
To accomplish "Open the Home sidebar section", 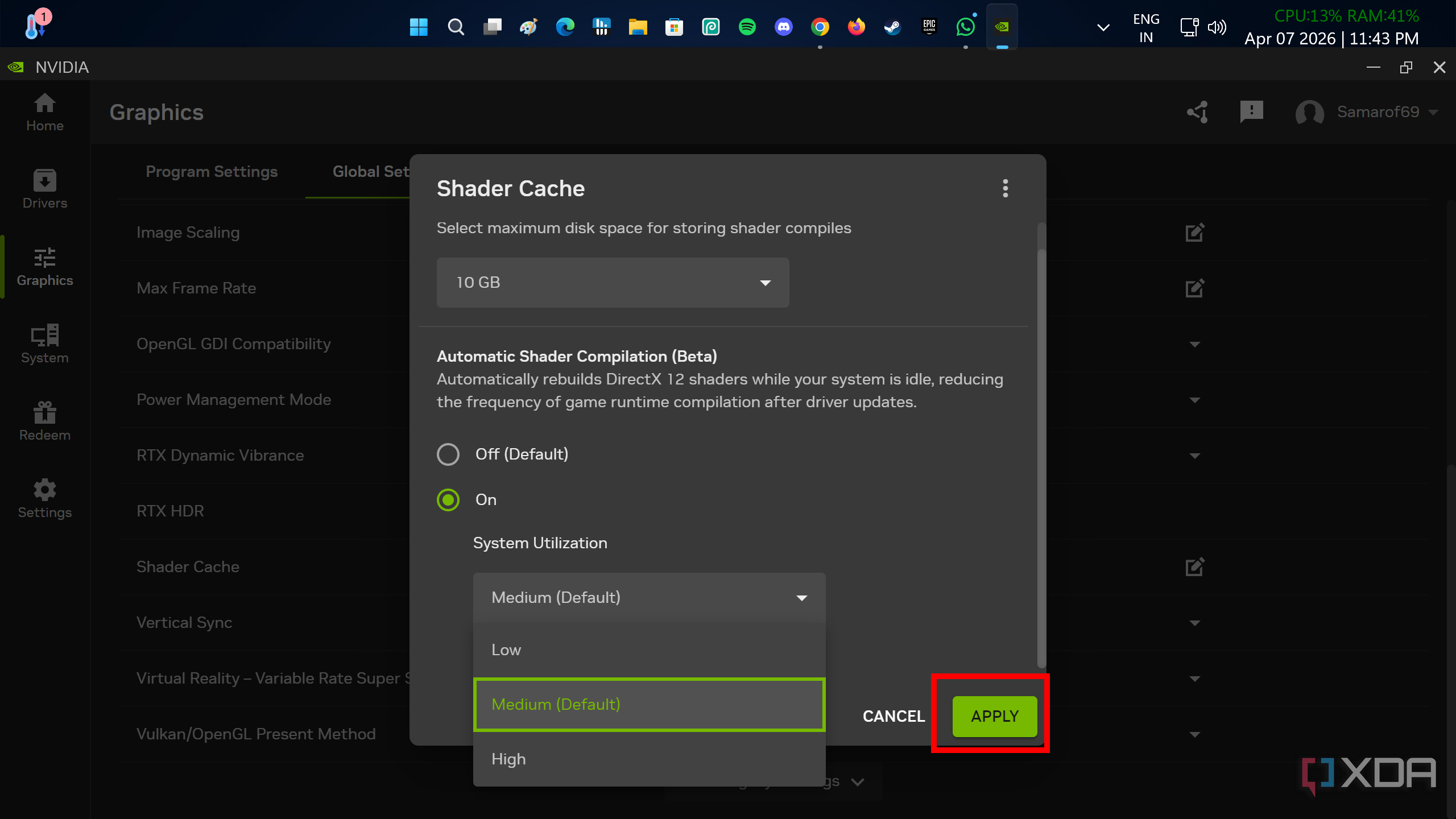I will (x=44, y=112).
